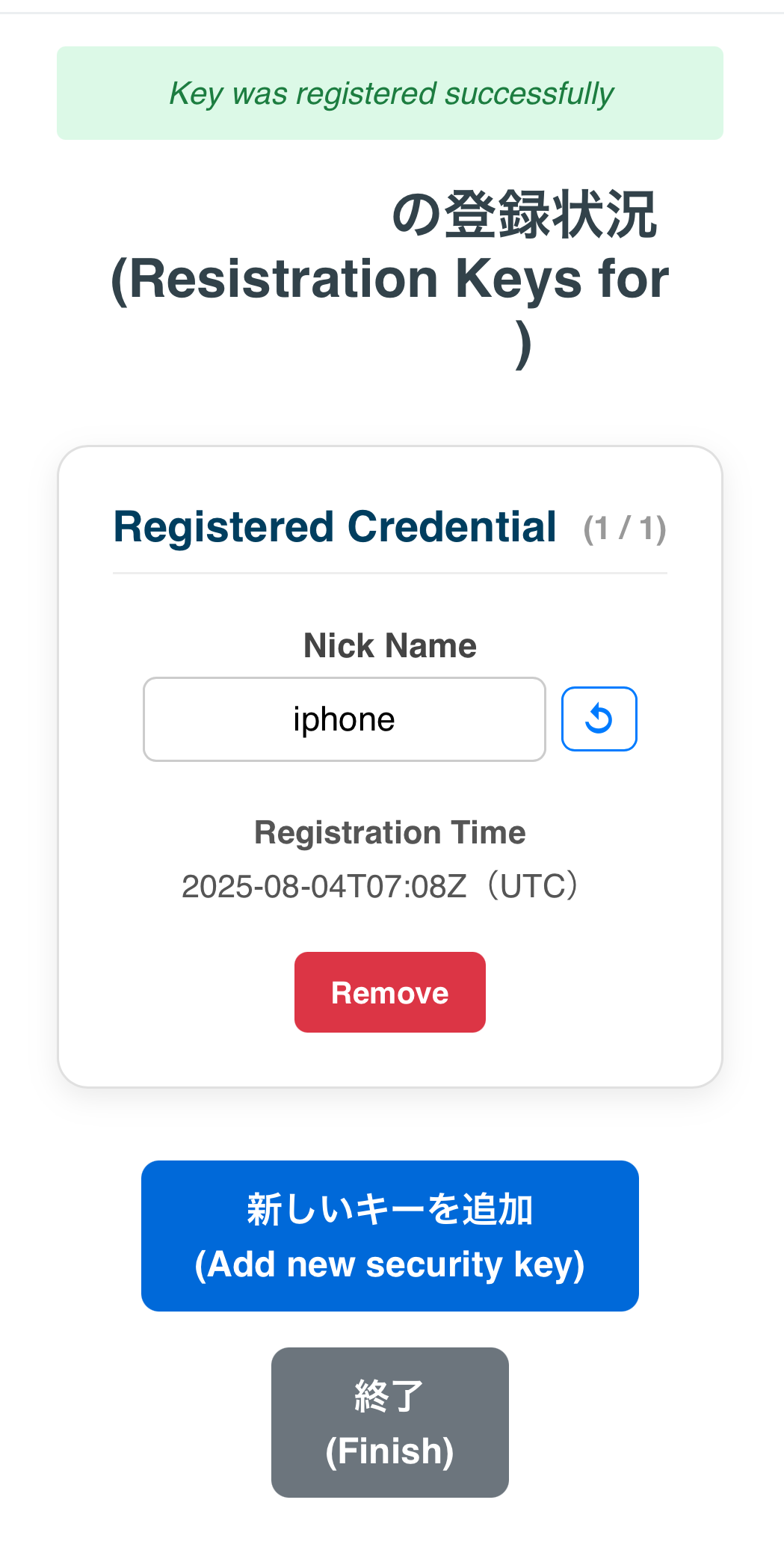Click the Registered Credential heading
Viewport: 784px width, 1568px height.
tap(335, 527)
